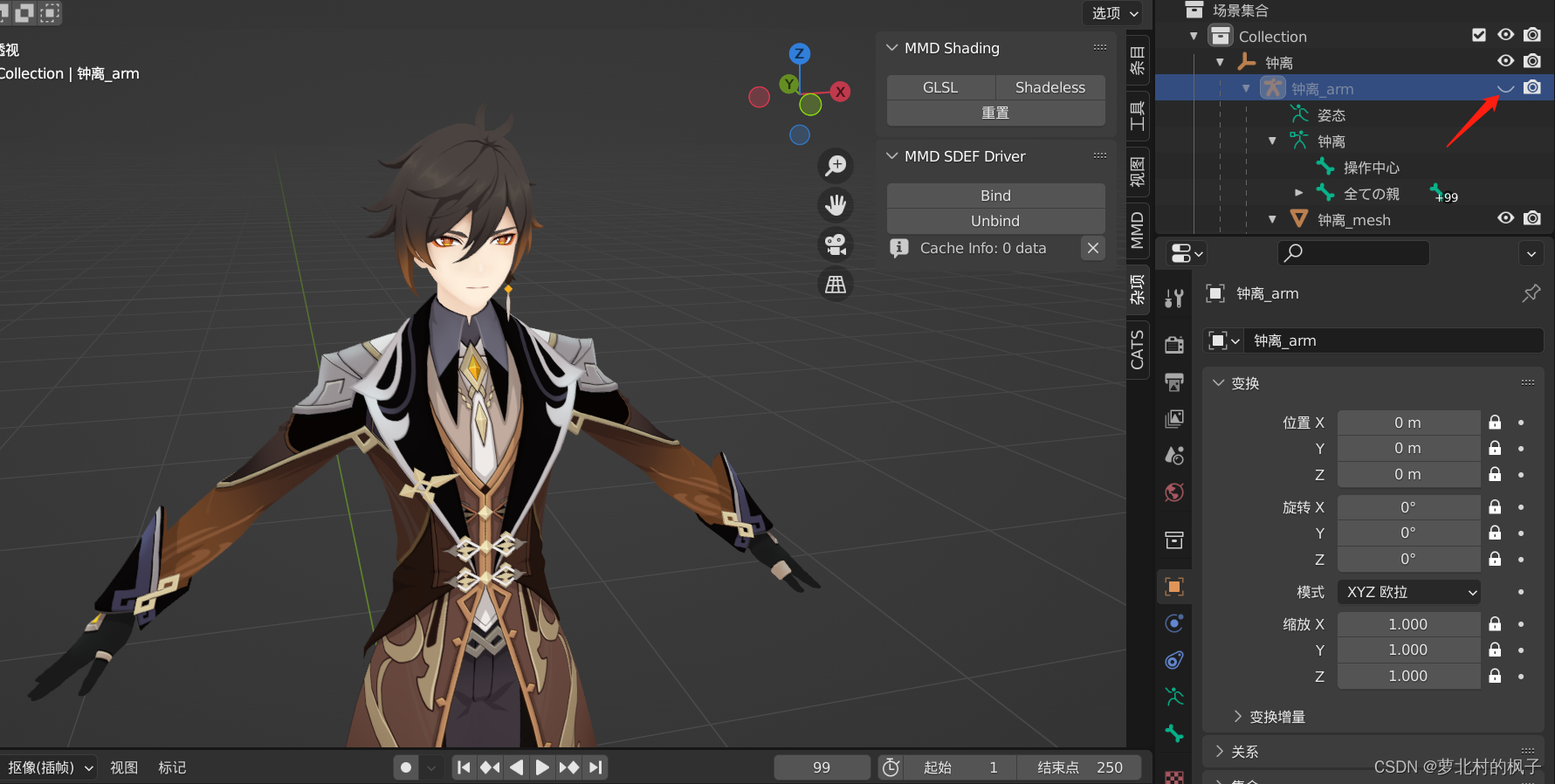Collapse the 钟离_arm outliner row

pyautogui.click(x=1246, y=88)
